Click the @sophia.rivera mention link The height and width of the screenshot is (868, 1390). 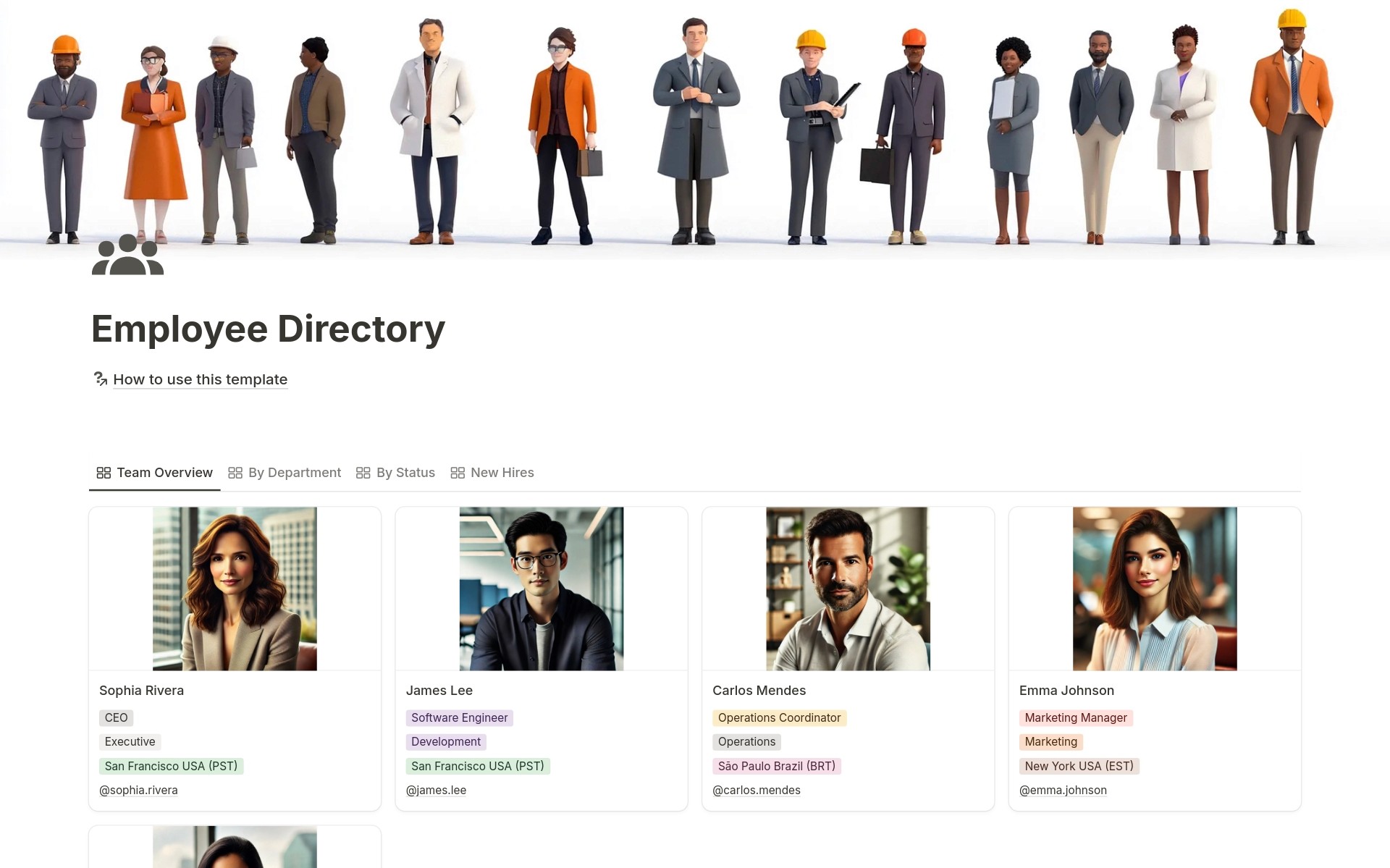pos(138,790)
